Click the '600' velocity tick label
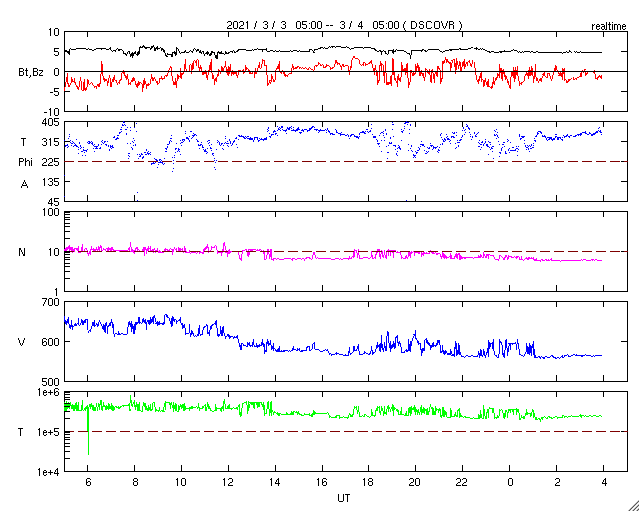 click(x=52, y=342)
